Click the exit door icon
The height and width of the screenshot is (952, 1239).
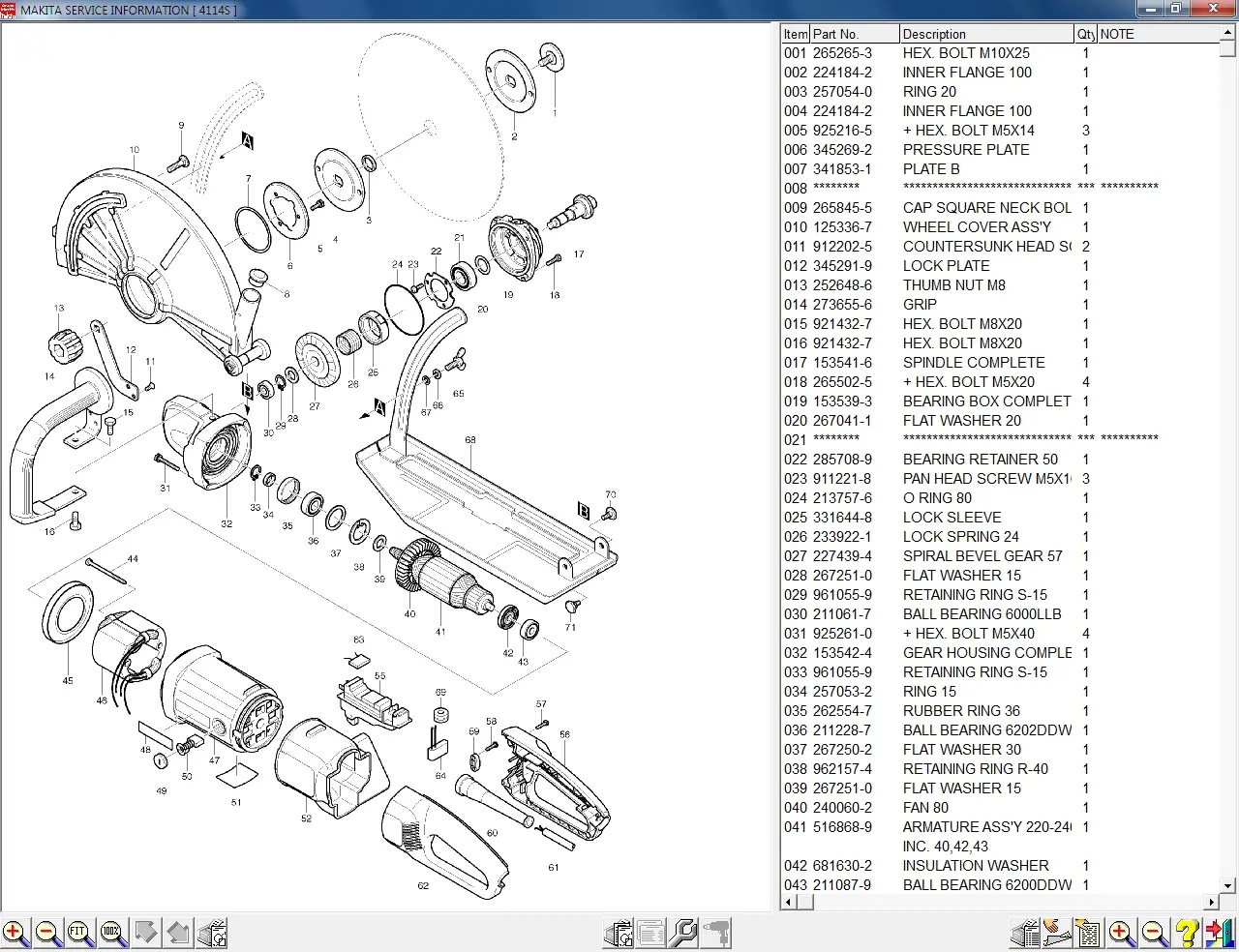(1219, 934)
